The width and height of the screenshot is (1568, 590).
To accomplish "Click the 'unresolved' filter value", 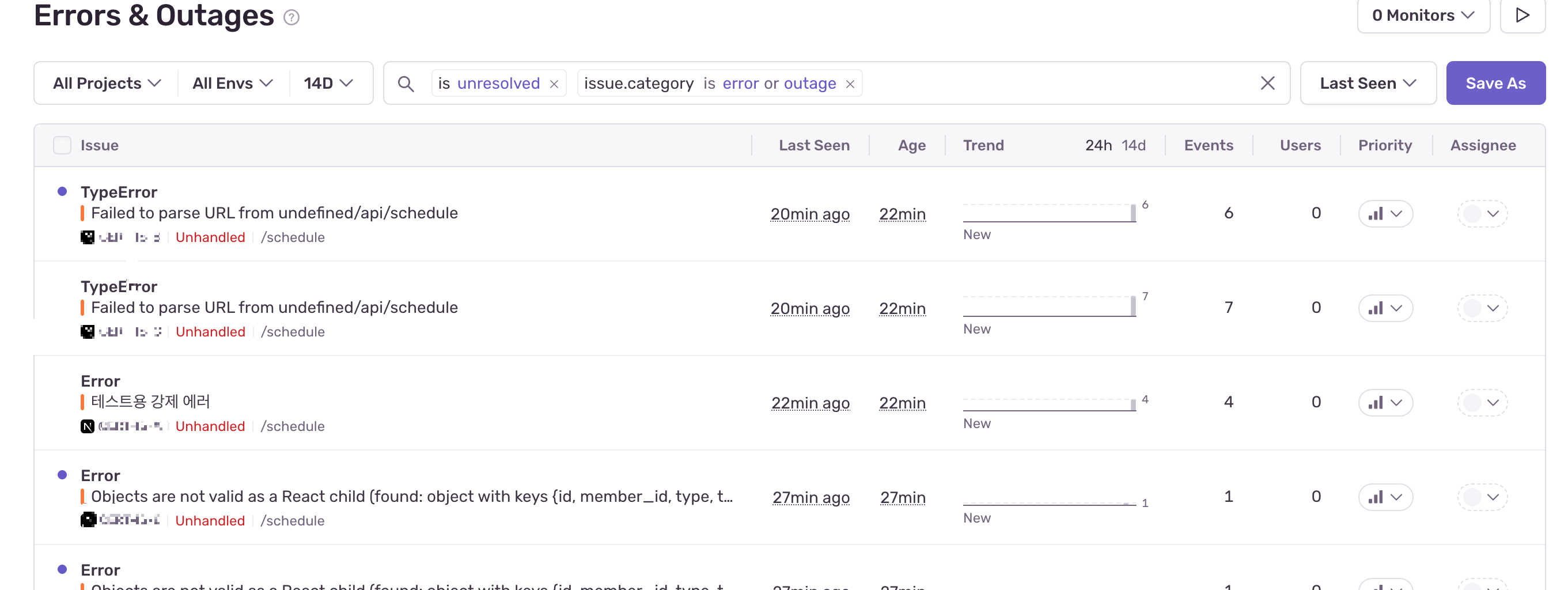I will click(498, 83).
